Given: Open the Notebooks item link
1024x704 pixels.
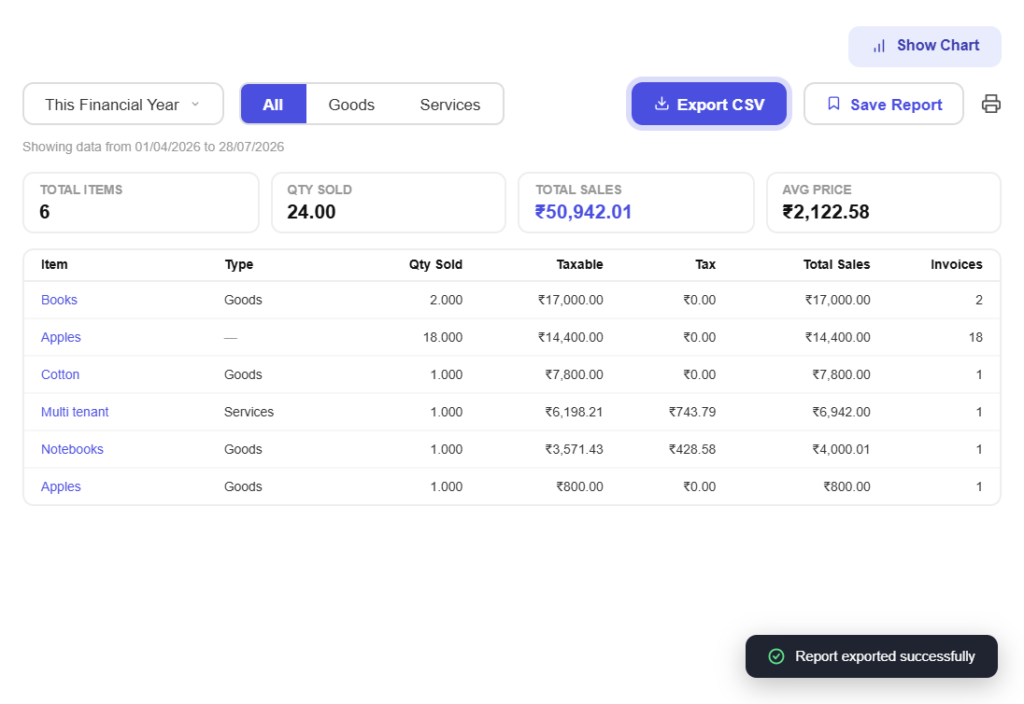Looking at the screenshot, I should pyautogui.click(x=72, y=449).
